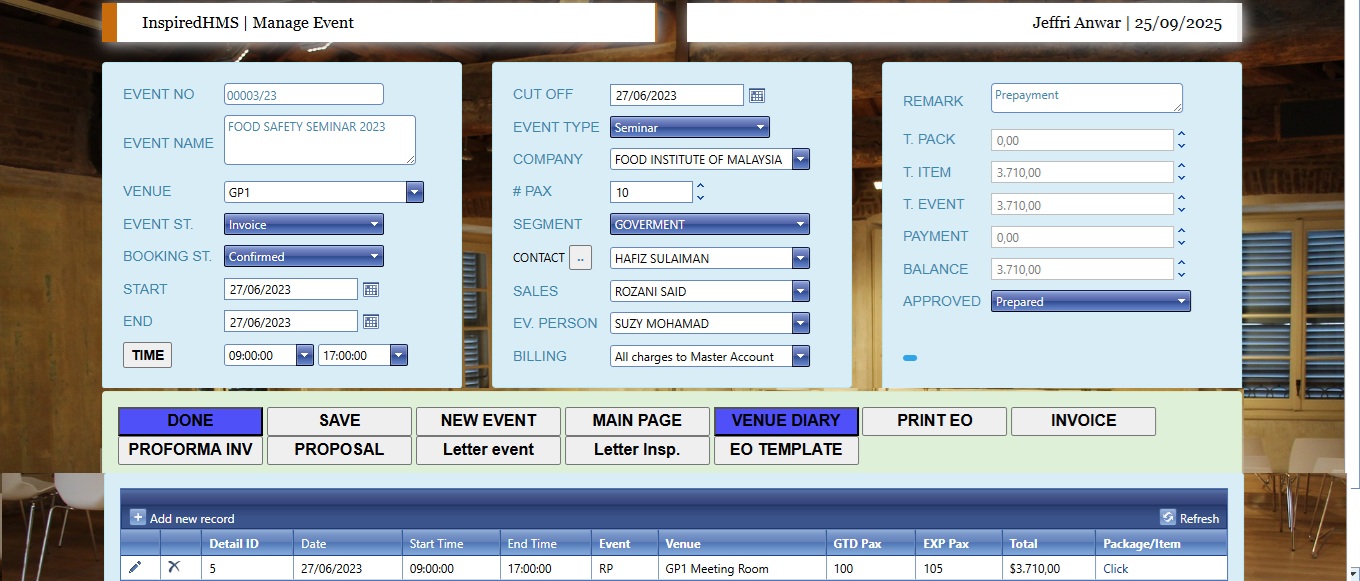Go to MAIN PAGE button
The width and height of the screenshot is (1360, 581).
point(637,421)
